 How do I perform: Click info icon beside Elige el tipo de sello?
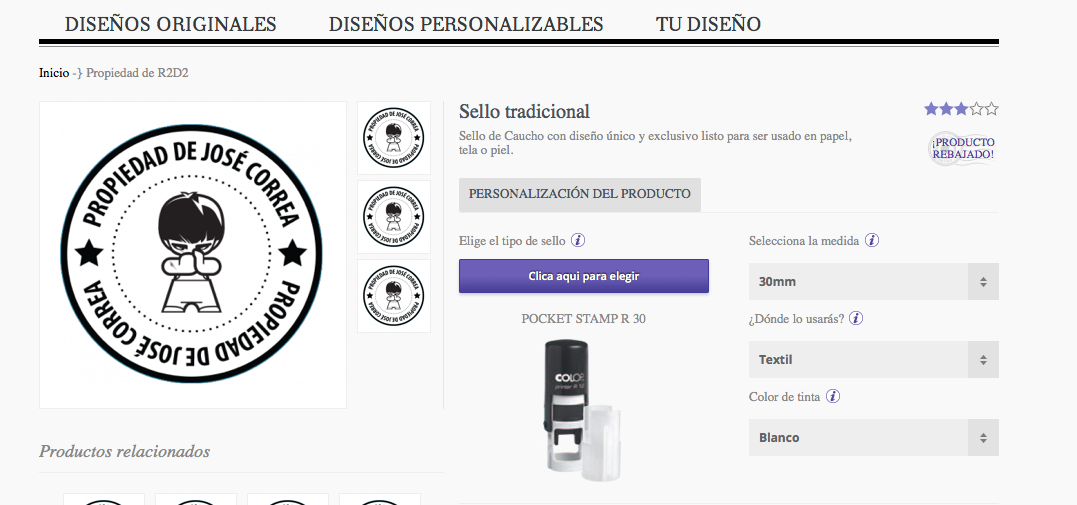coord(578,241)
